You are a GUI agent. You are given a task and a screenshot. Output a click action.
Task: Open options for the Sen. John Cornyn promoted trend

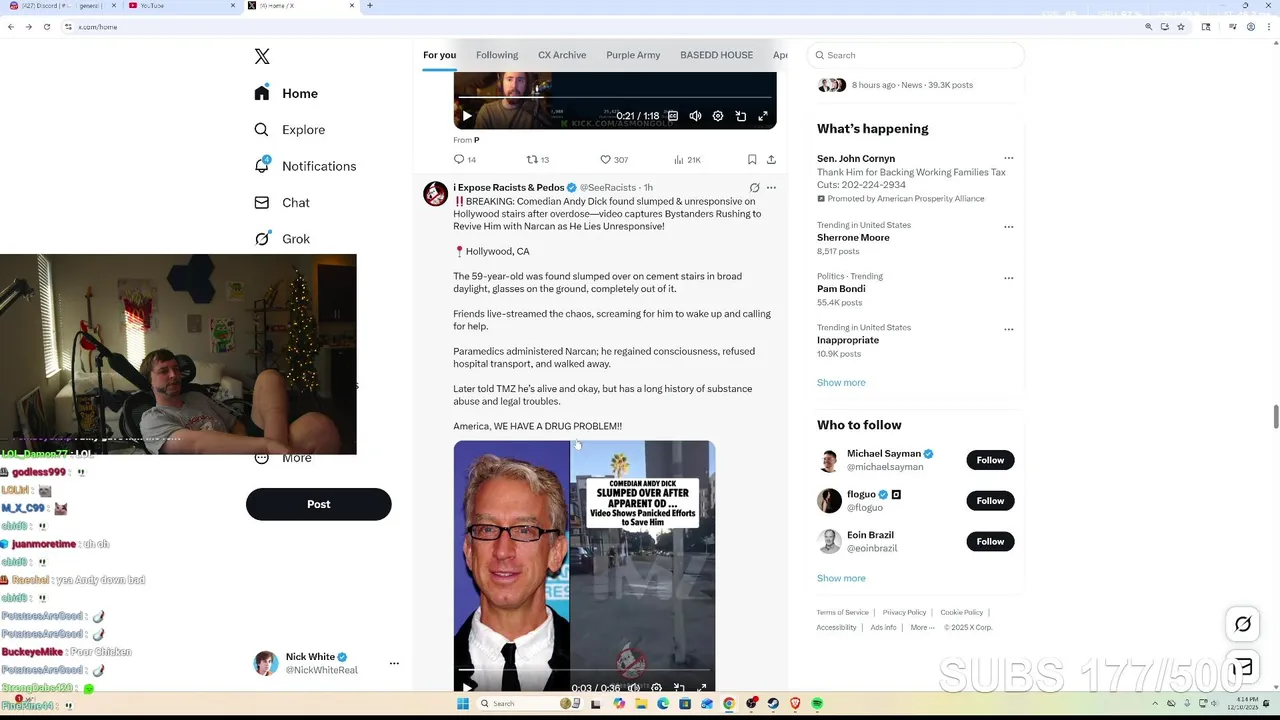[1008, 158]
